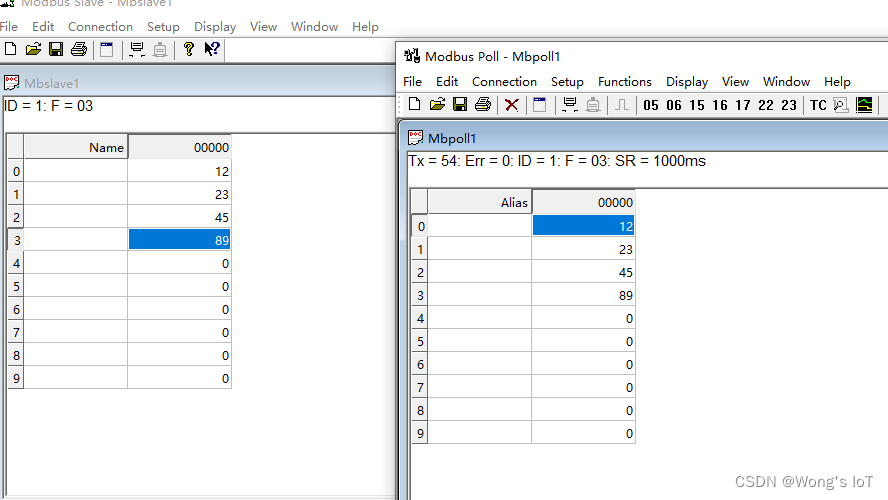Open Window menu in Modbus Poll
The height and width of the screenshot is (500, 888).
pyautogui.click(x=786, y=82)
